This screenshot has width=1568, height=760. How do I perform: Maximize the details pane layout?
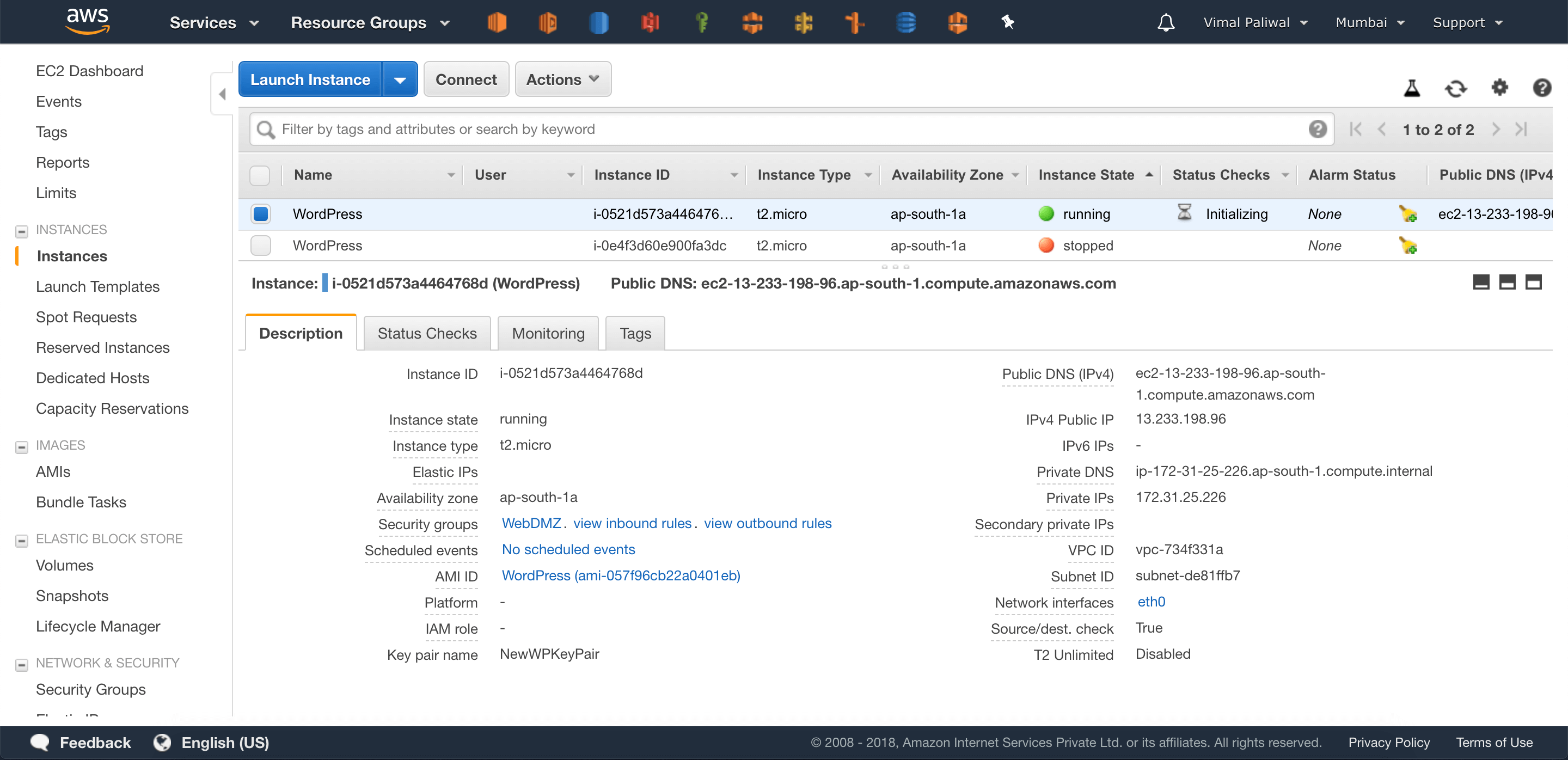pos(1533,283)
